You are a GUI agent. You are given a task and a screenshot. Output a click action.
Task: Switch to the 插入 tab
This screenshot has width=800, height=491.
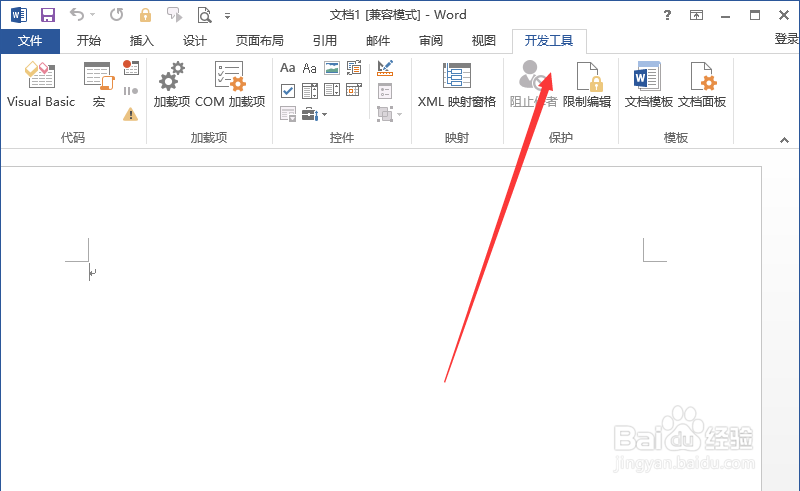(x=141, y=41)
